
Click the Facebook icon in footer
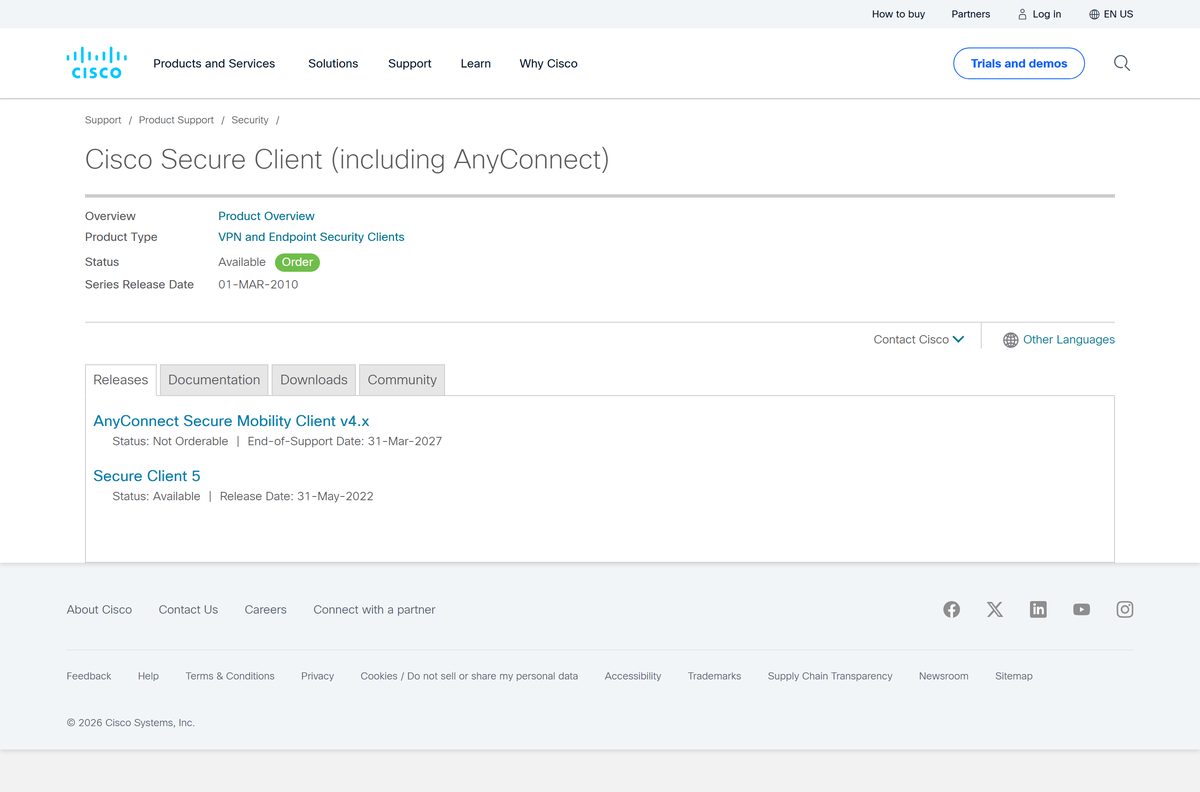click(951, 609)
